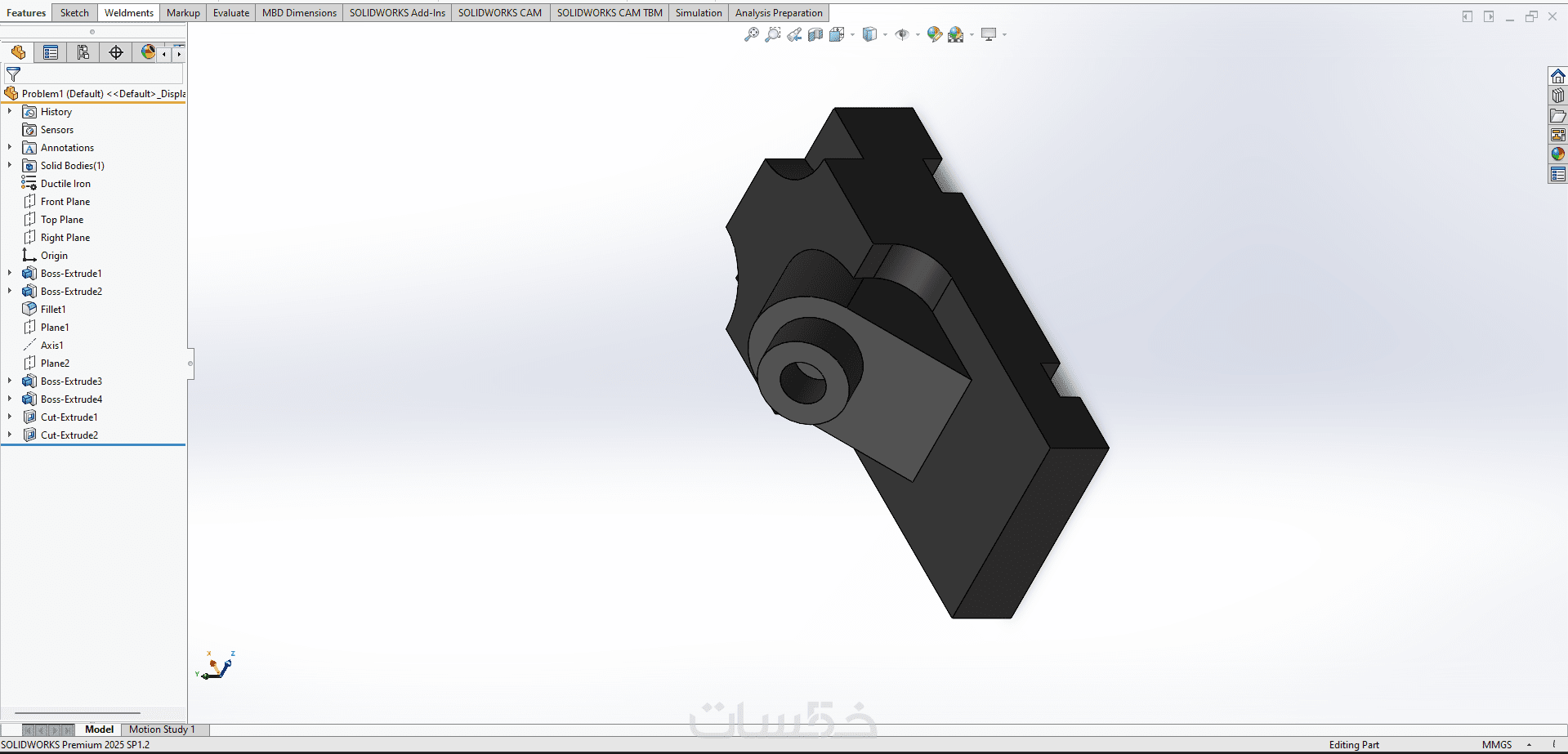Expand the Solid Bodies(1) folder
Viewport: 1568px width, 754px height.
pos(10,165)
